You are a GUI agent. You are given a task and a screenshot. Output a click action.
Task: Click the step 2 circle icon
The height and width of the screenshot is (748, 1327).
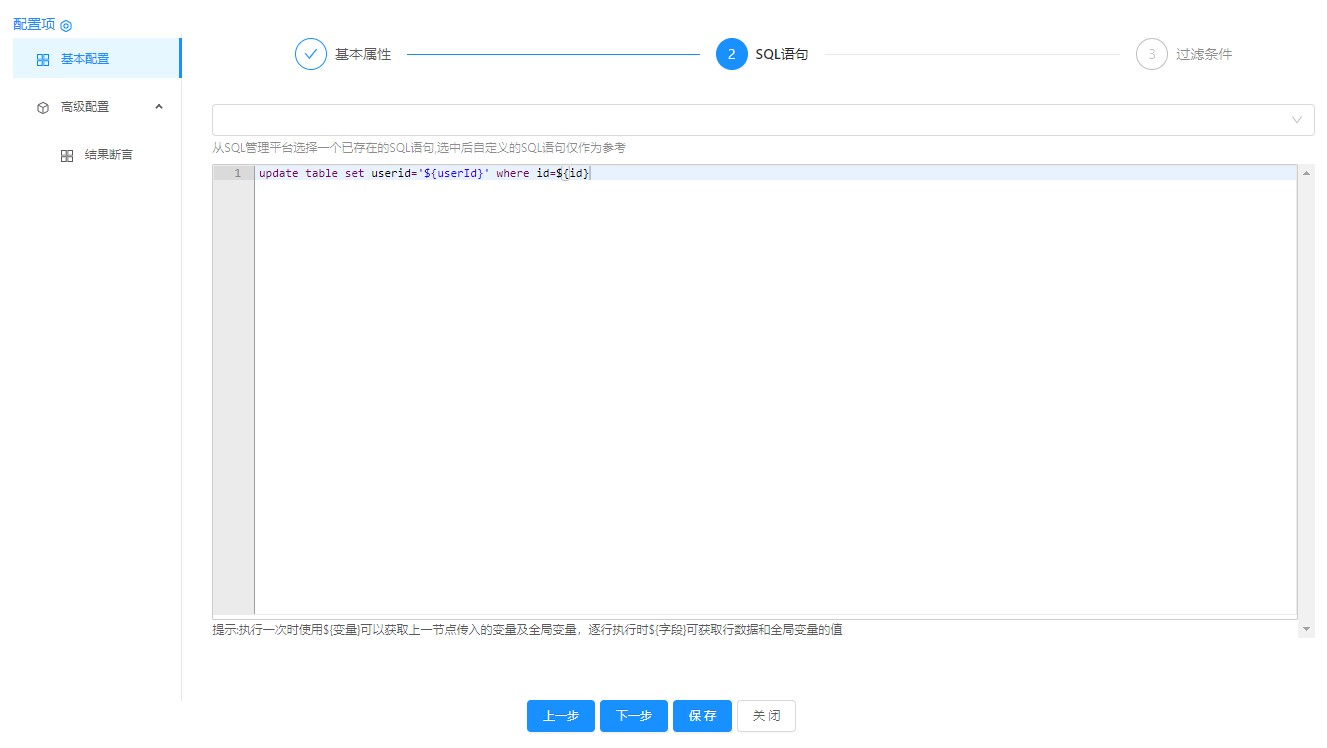(x=732, y=54)
